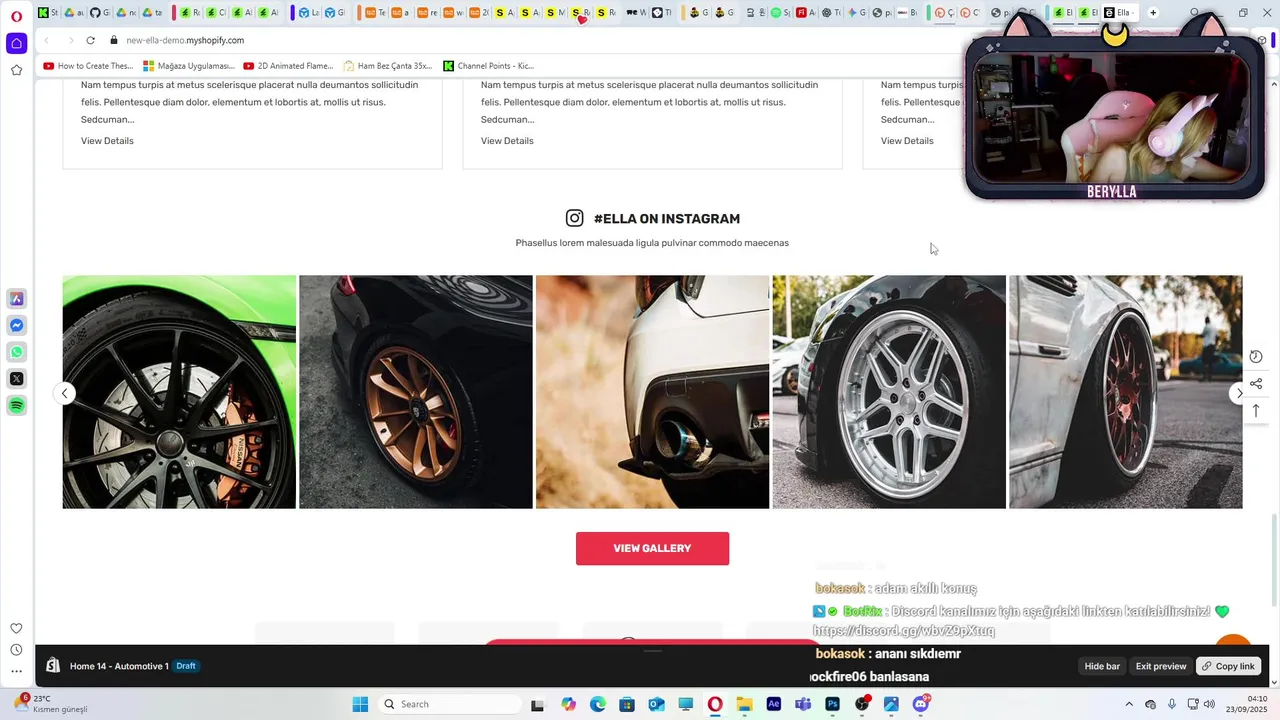
Task: Open recently viewed clock icon on right
Action: (x=1256, y=357)
